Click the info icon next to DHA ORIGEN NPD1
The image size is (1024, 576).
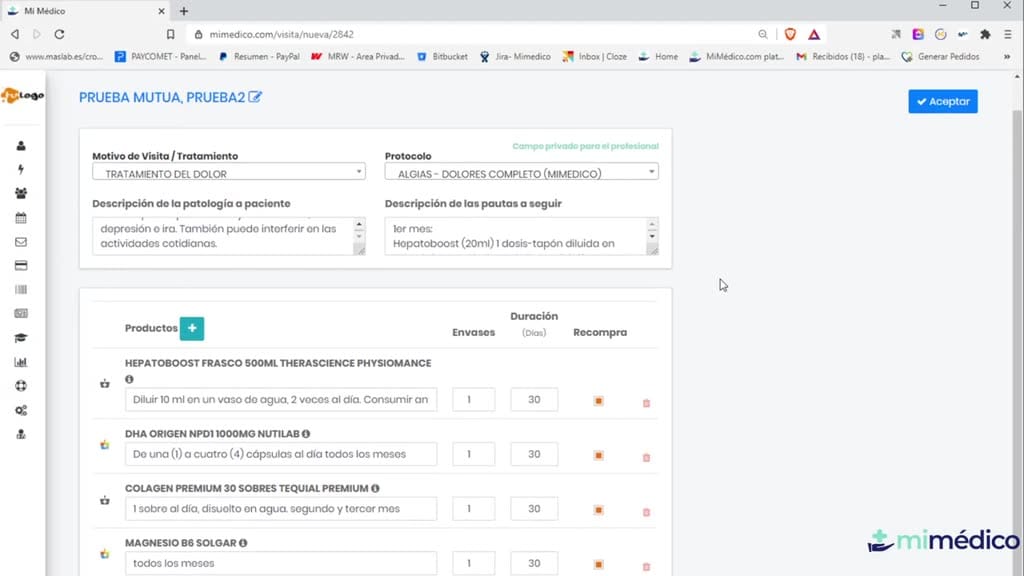pyautogui.click(x=306, y=434)
